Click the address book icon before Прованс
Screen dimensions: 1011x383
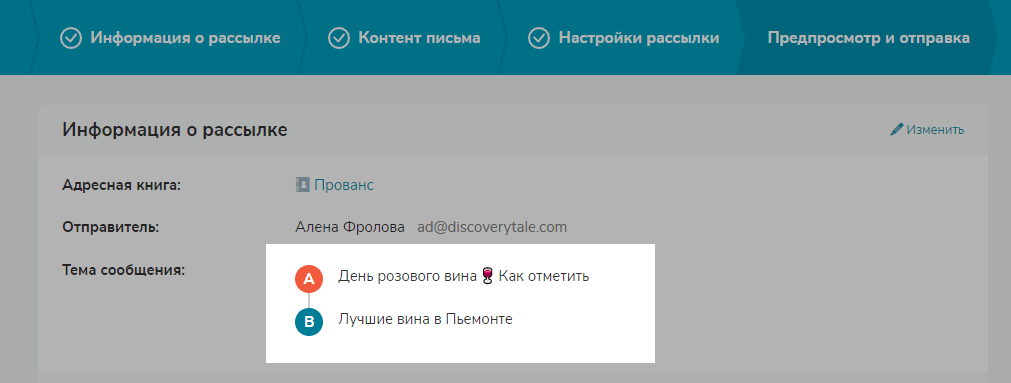[x=302, y=185]
